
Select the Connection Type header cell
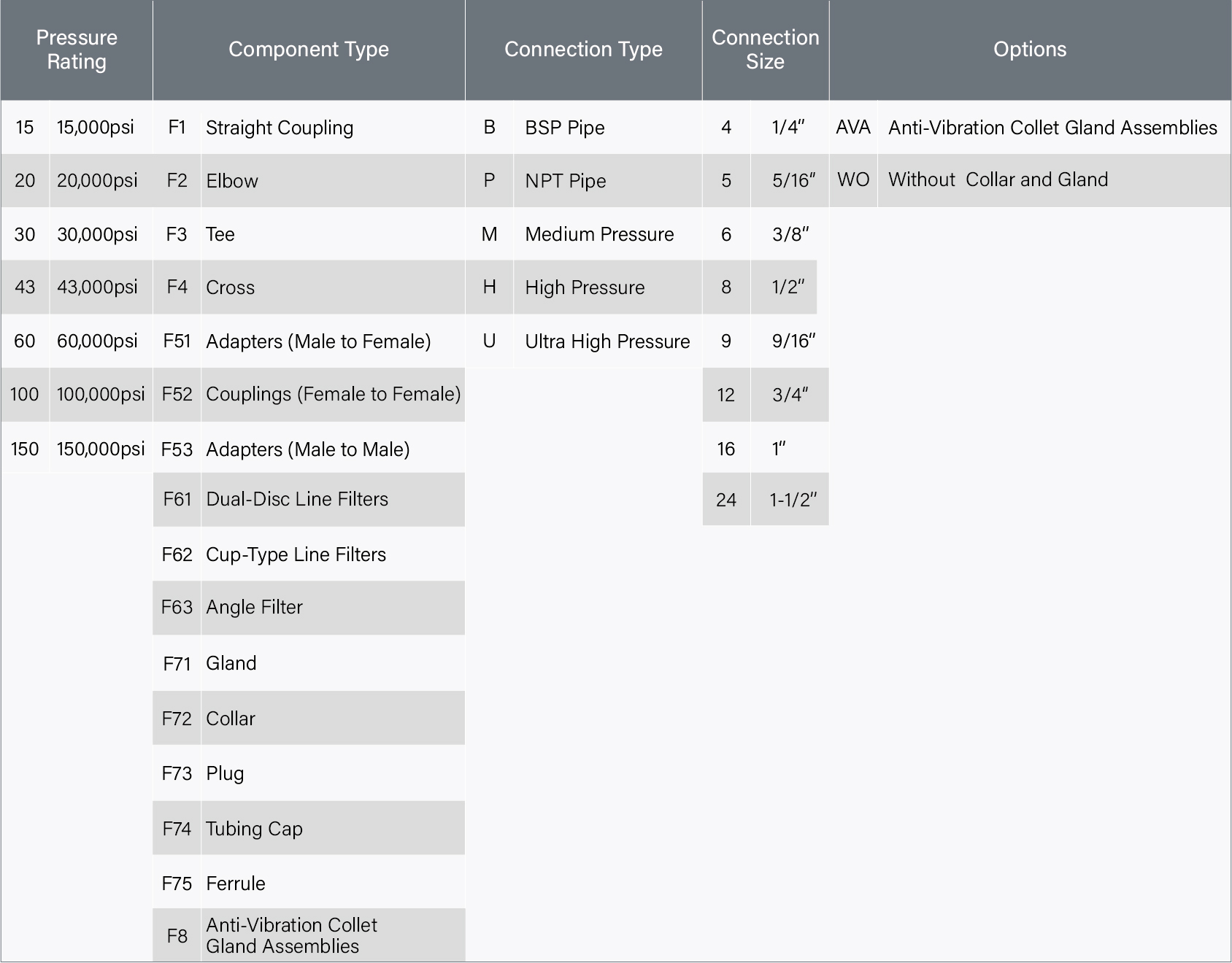click(583, 50)
